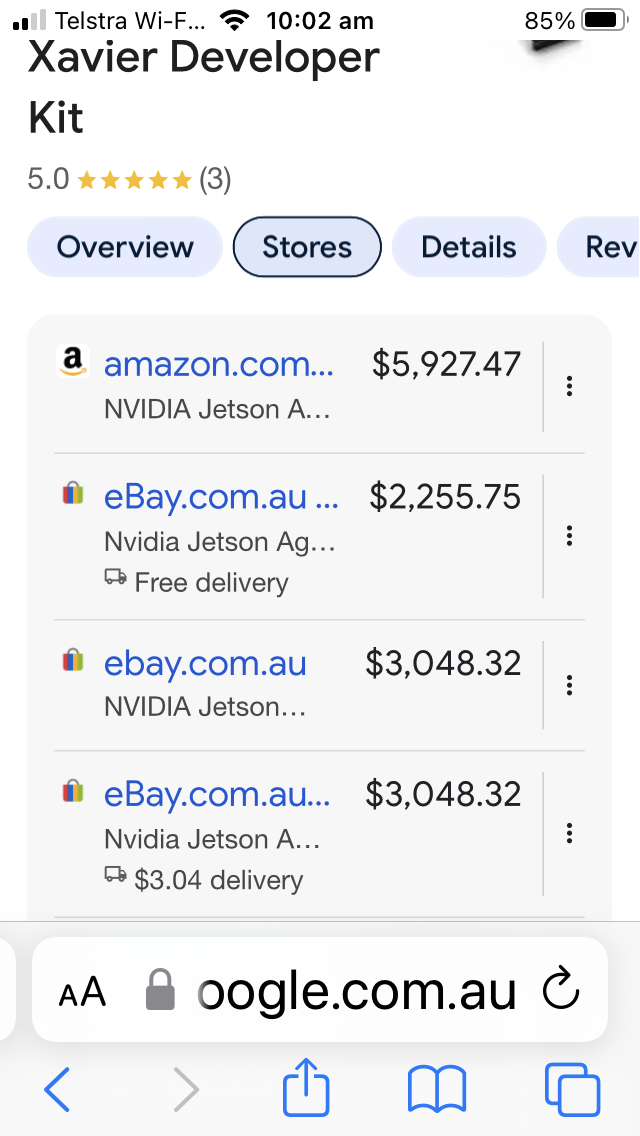Reload the page with the refresh icon
Screen dimensions: 640x1136
[562, 990]
